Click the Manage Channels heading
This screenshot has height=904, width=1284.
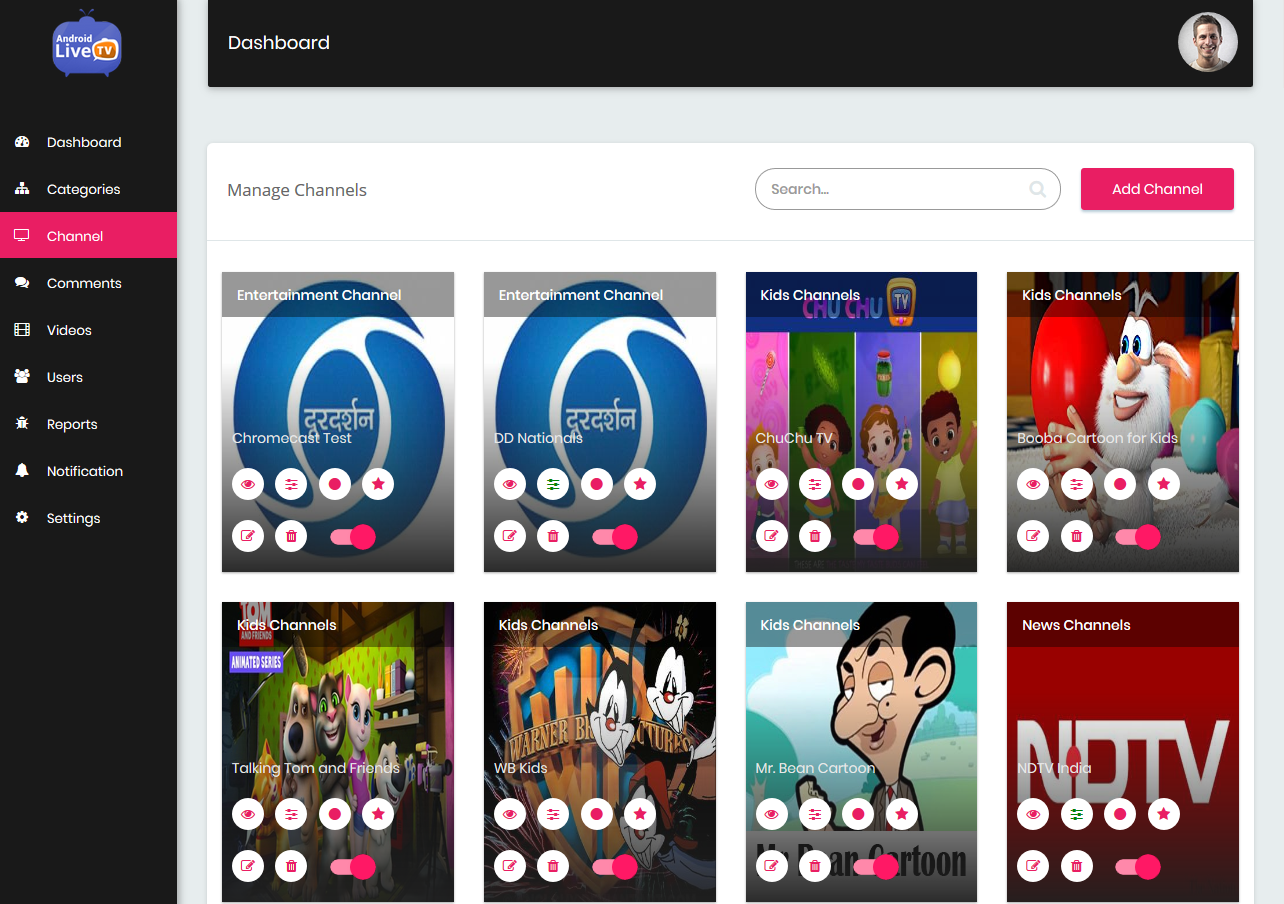point(297,190)
